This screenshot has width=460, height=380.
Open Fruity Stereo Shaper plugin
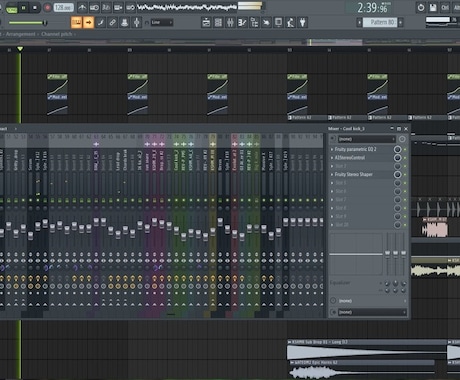tap(354, 174)
